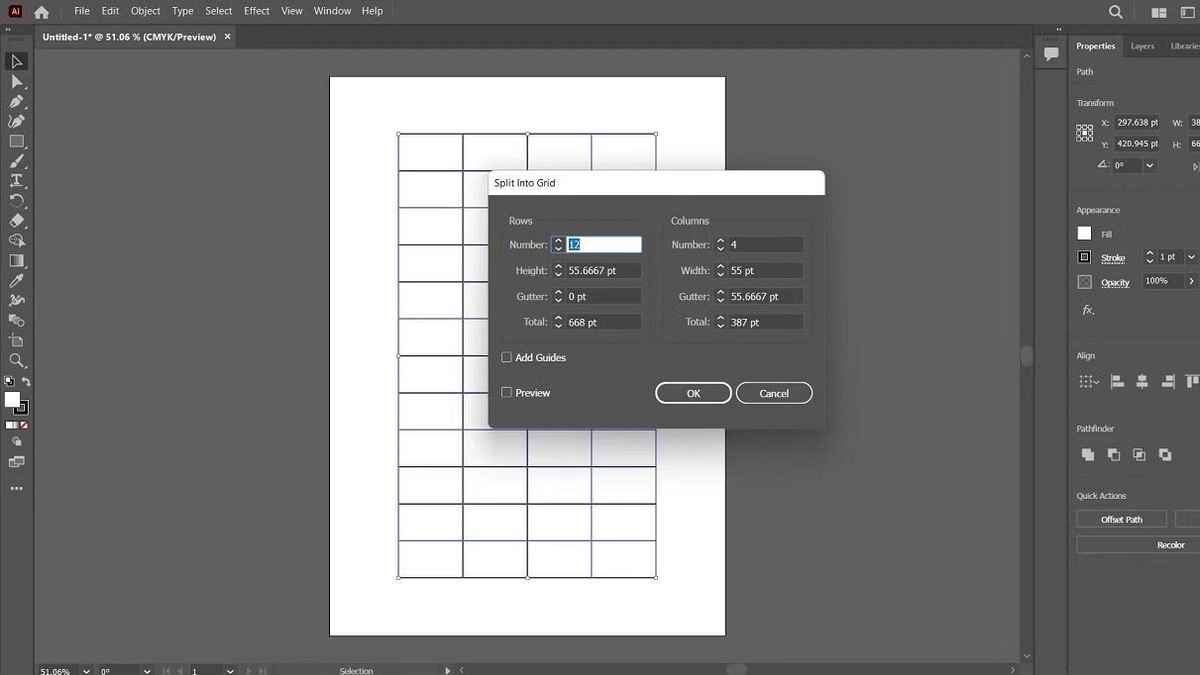Open the Window menu
The width and height of the screenshot is (1200, 675).
[332, 11]
